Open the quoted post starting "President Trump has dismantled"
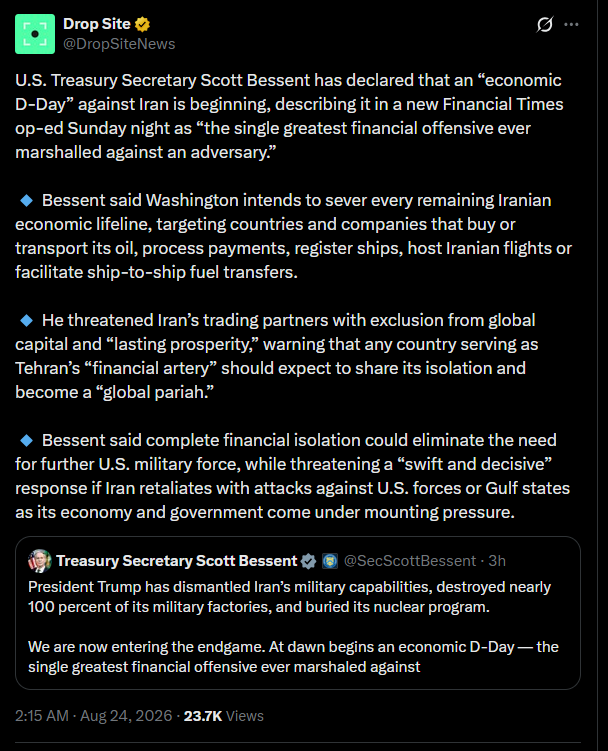The image size is (608, 751). pos(298,613)
